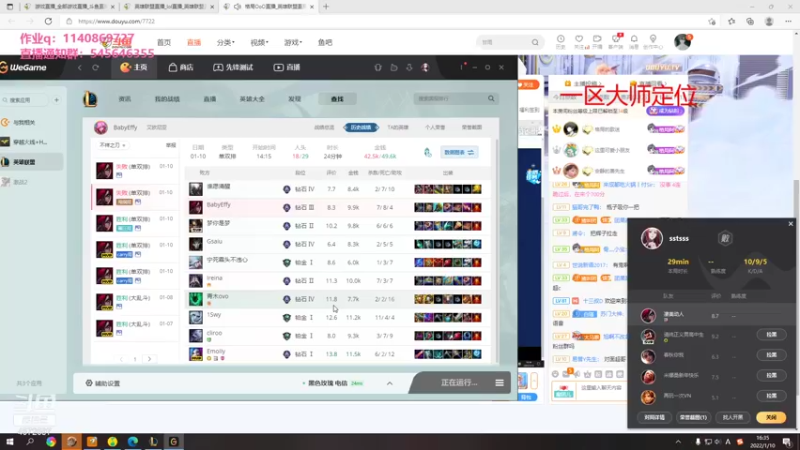The image size is (800, 450).
Task: Switch to 查找 tab
Action: tap(337, 99)
